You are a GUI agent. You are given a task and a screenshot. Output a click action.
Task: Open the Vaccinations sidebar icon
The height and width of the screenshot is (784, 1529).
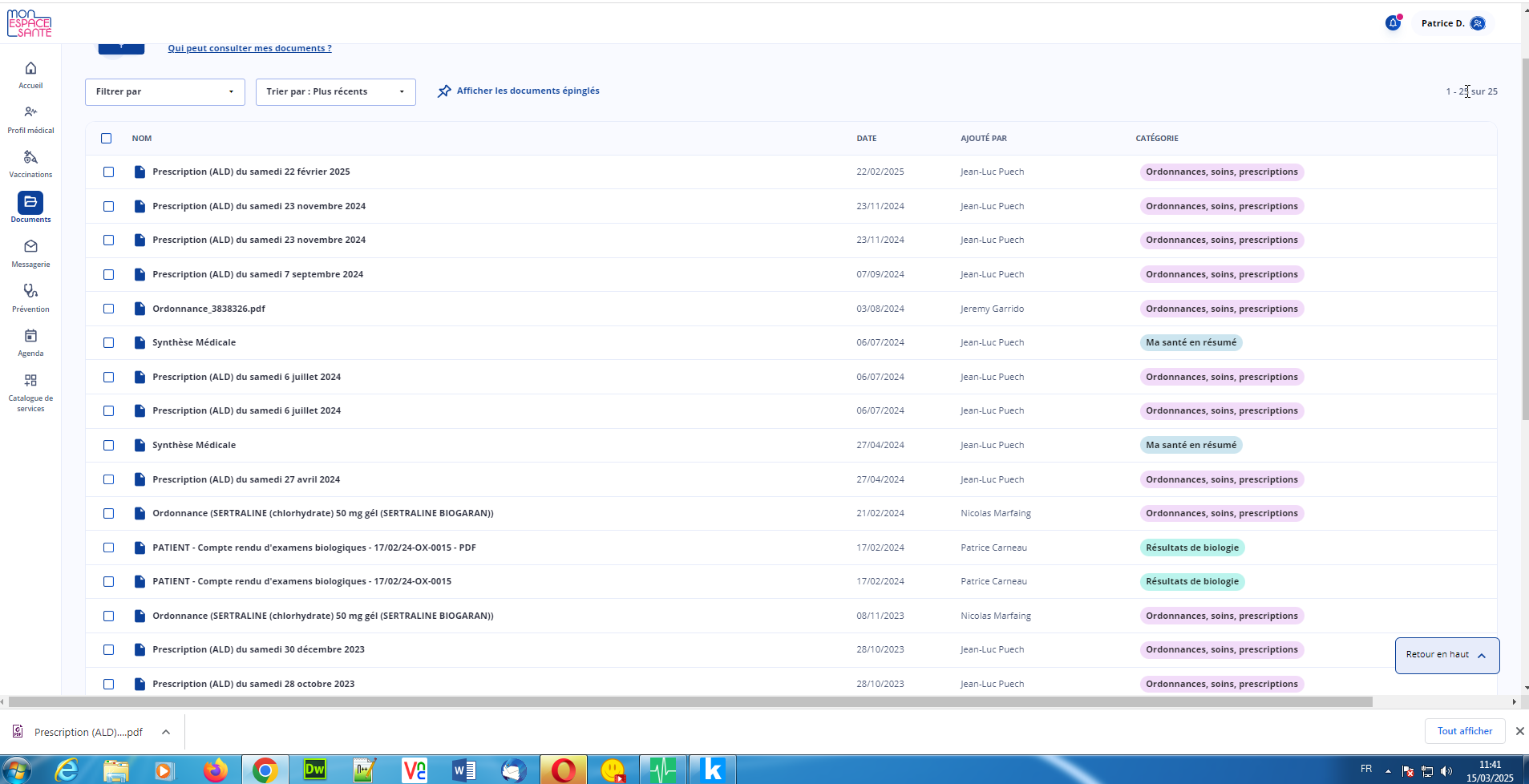point(30,157)
